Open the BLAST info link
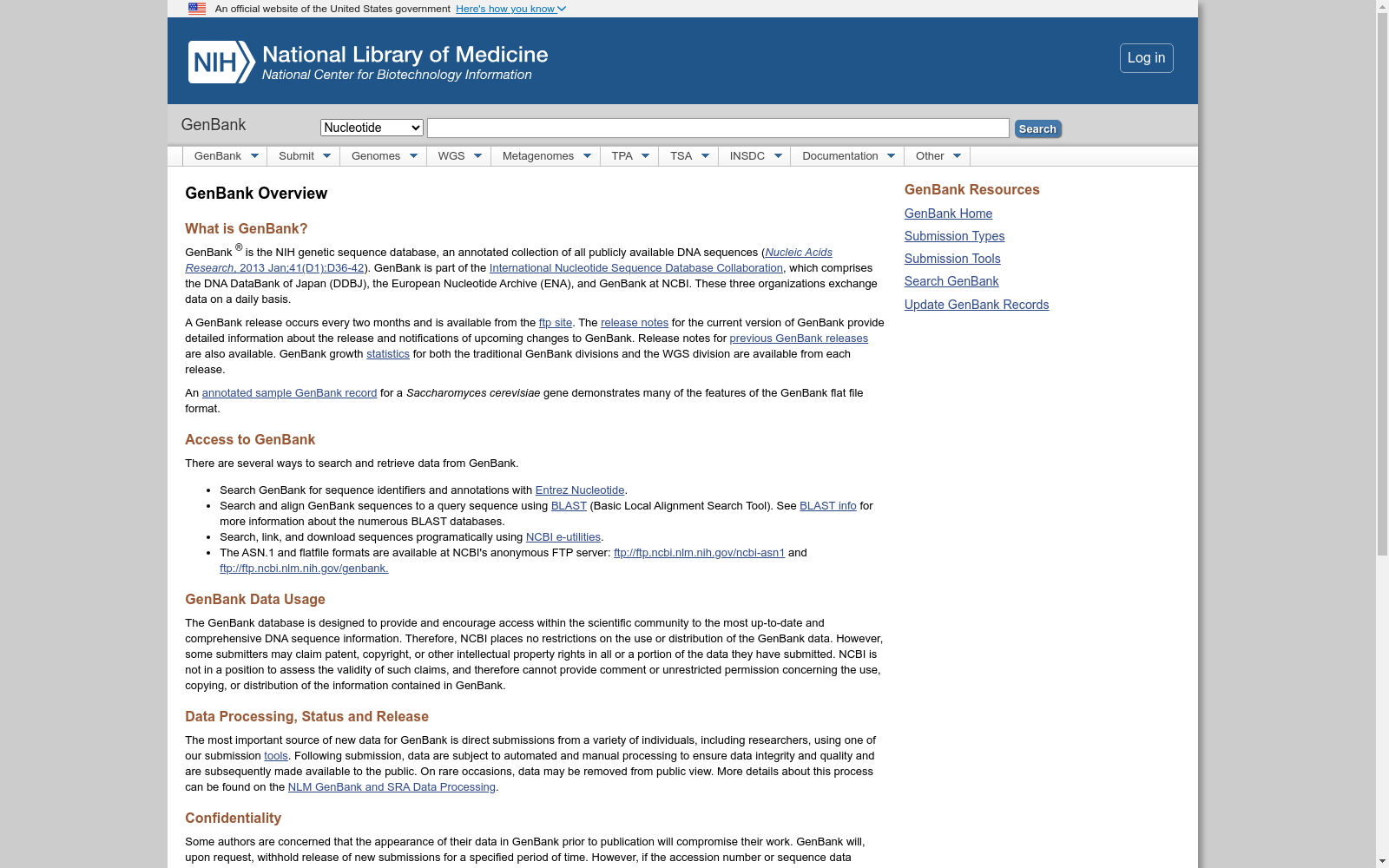1389x868 pixels. [x=828, y=506]
